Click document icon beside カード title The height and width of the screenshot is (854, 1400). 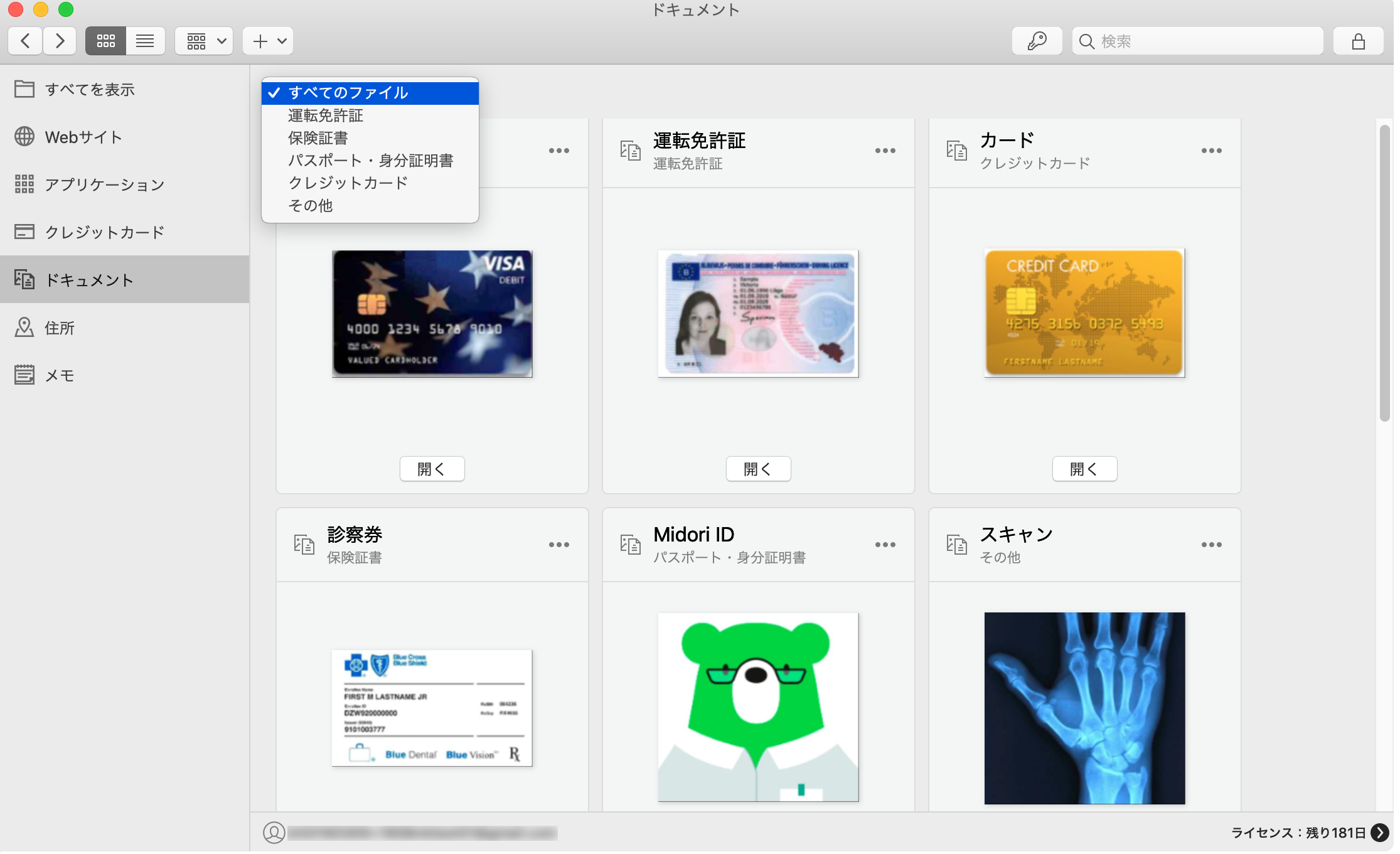coord(956,151)
